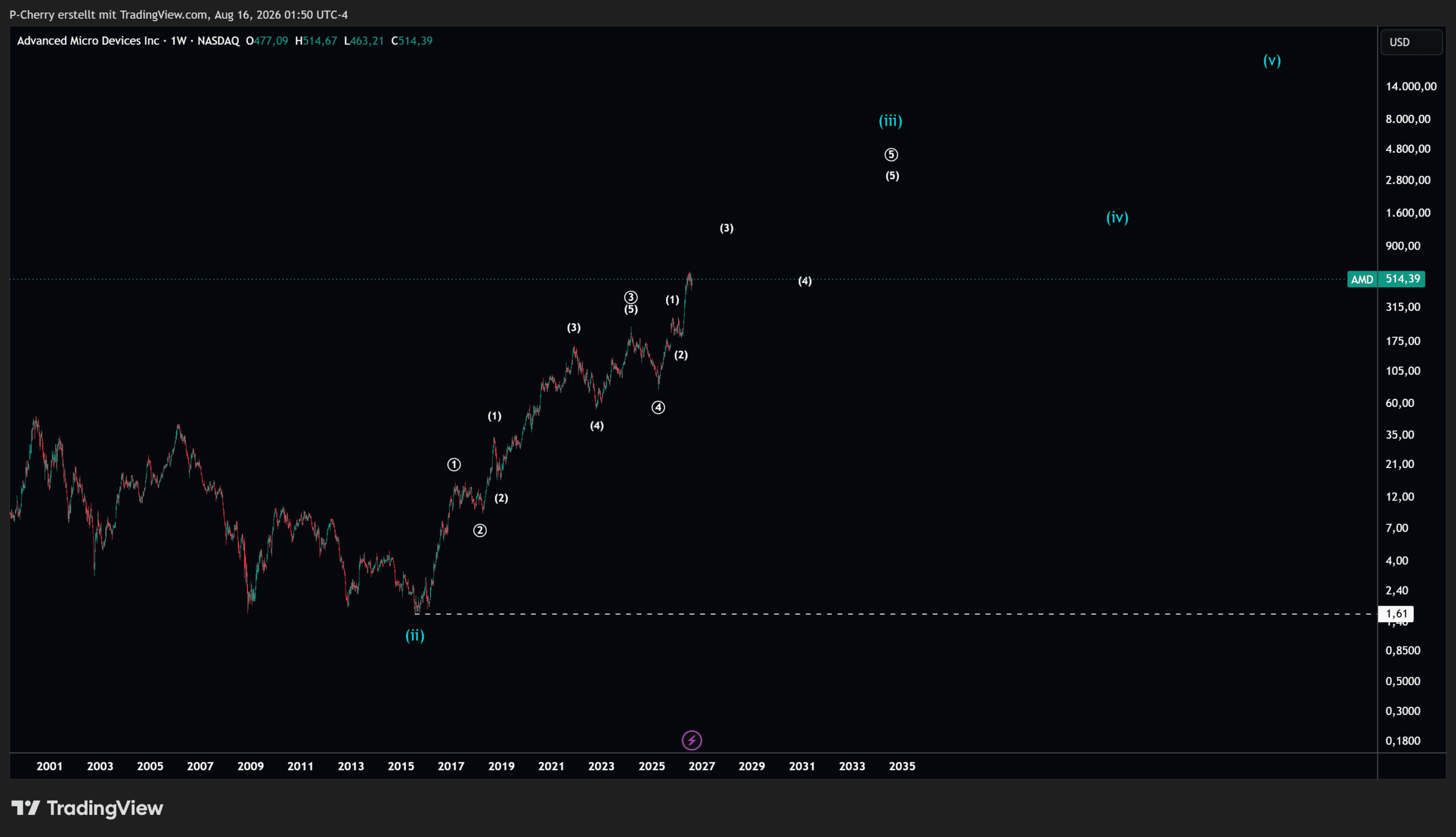Click the 2019 year on time axis
The width and height of the screenshot is (1456, 837).
[501, 766]
